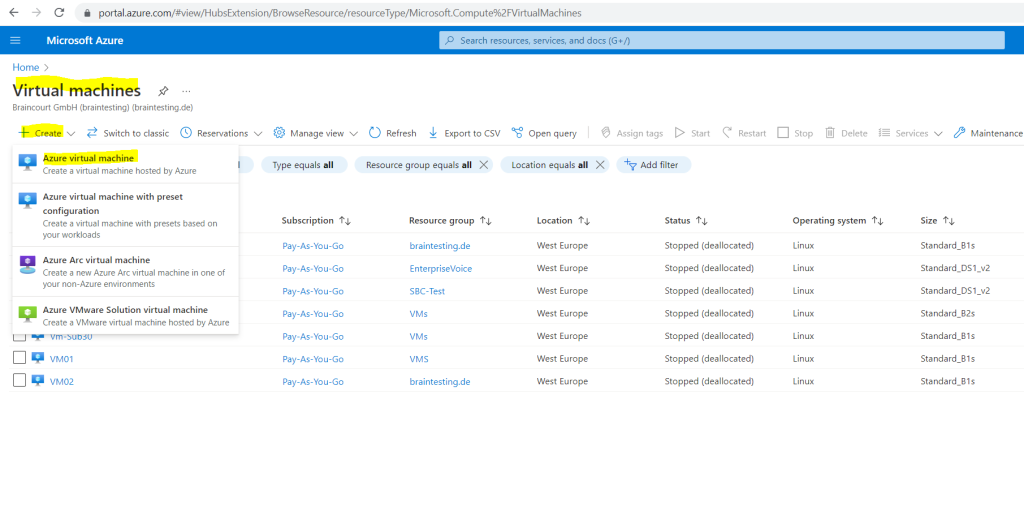The height and width of the screenshot is (528, 1024).
Task: Tick the checkbox for the Vm-Sub30 row
Action: click(20, 336)
